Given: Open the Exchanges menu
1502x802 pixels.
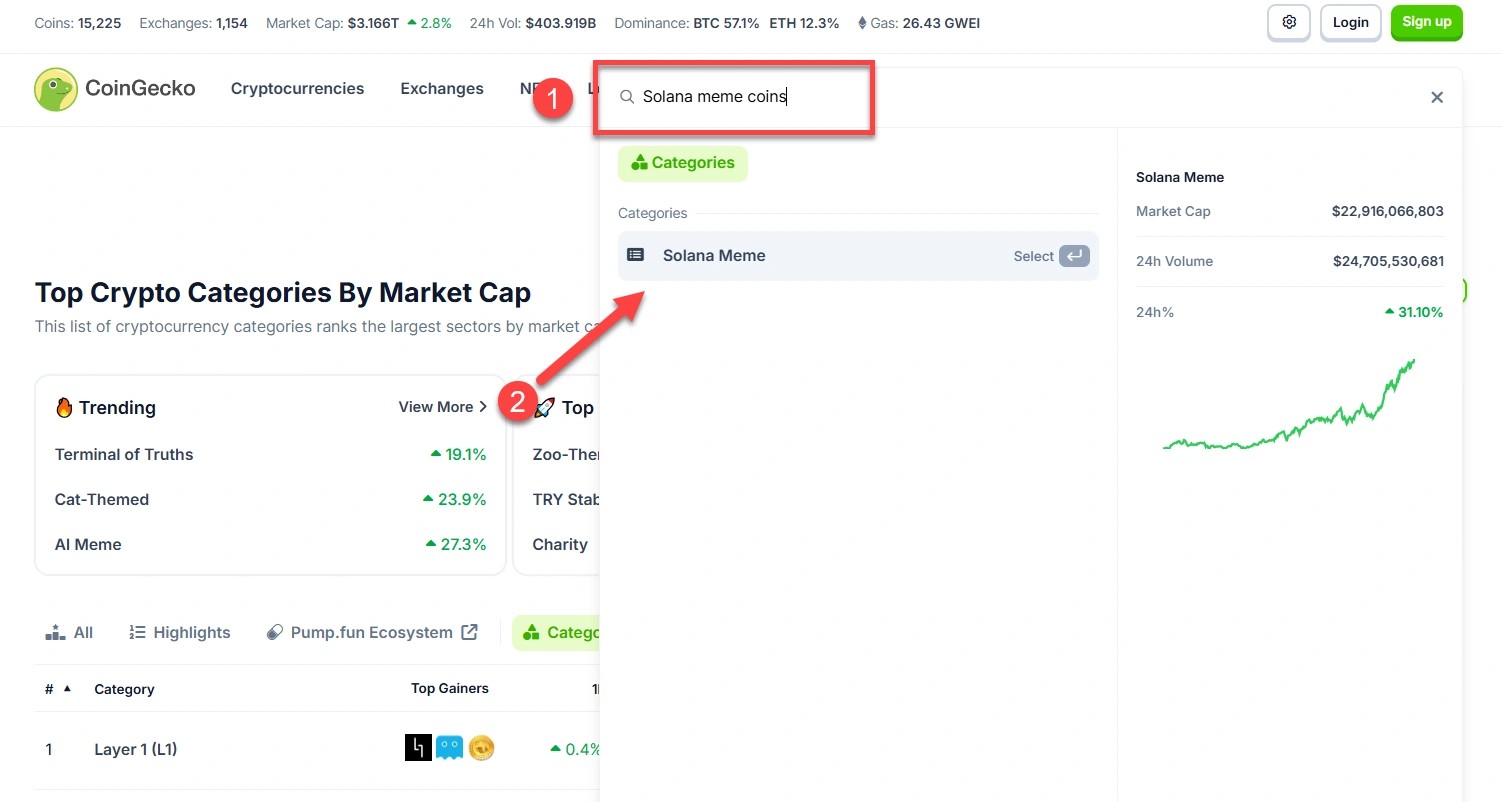Looking at the screenshot, I should pyautogui.click(x=442, y=89).
